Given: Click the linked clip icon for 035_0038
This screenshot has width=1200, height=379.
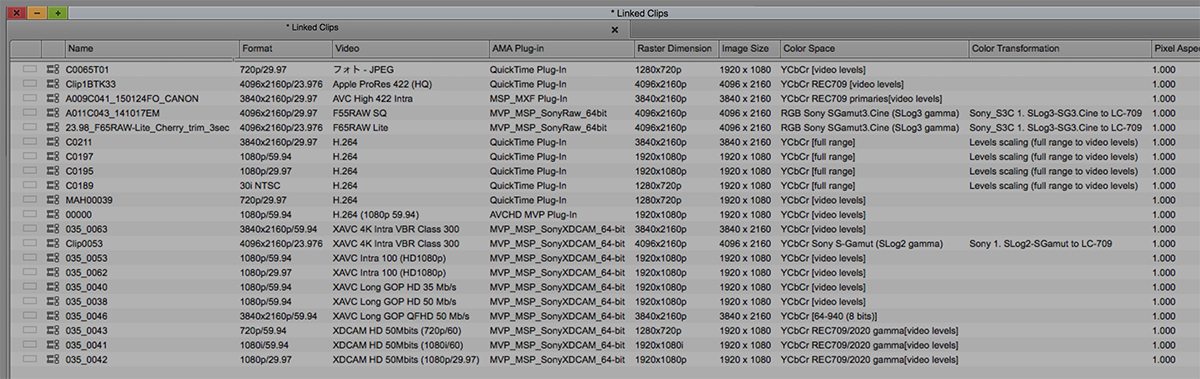Looking at the screenshot, I should coord(52,301).
